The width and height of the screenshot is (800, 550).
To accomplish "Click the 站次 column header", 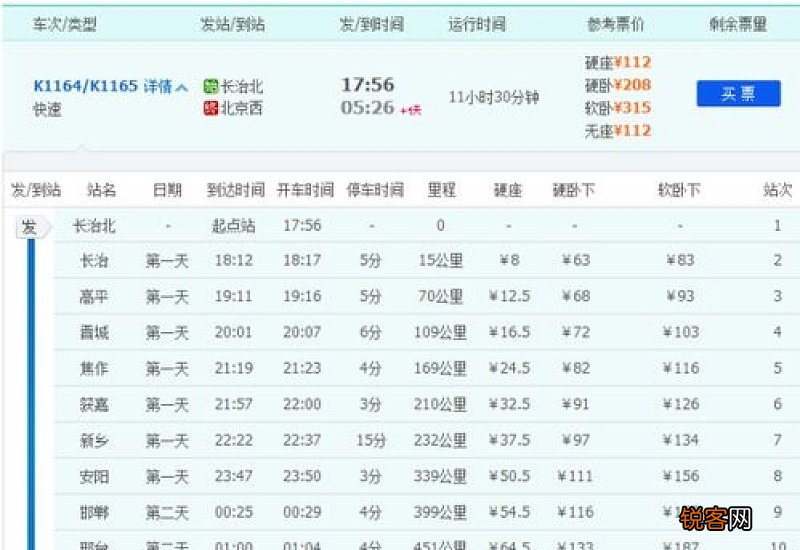I will [x=778, y=190].
